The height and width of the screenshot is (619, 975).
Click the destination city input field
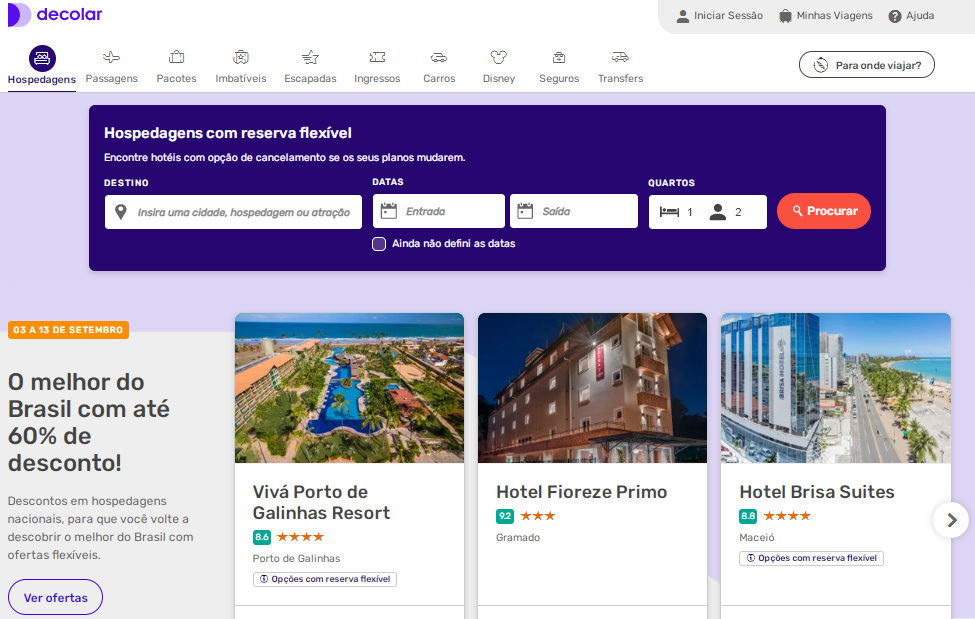pyautogui.click(x=233, y=212)
